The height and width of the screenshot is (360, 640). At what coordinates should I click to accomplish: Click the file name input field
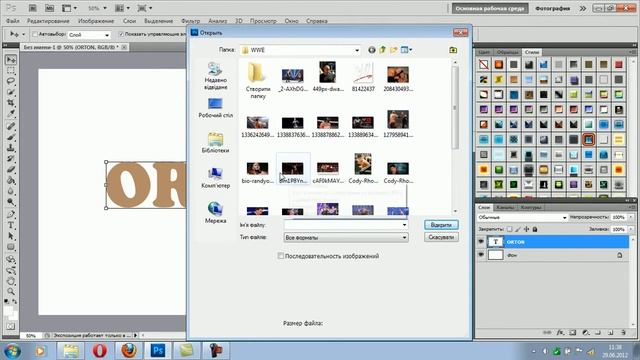pyautogui.click(x=342, y=225)
